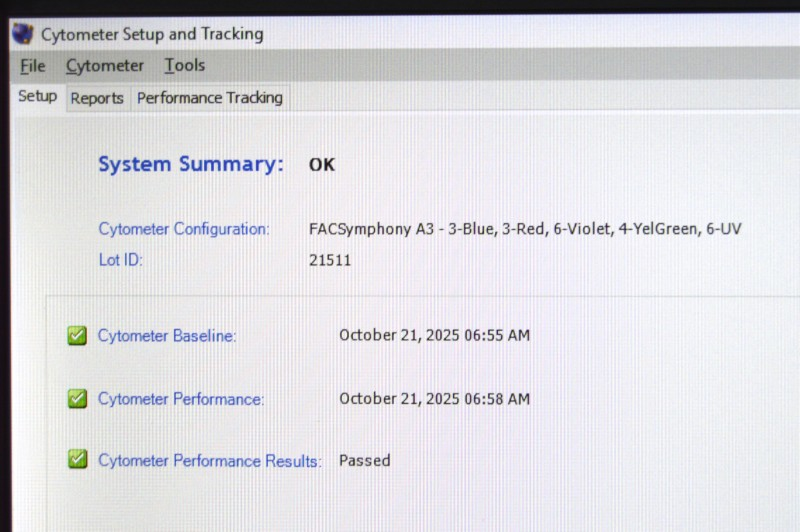The image size is (800, 532).
Task: Click the FACSymphony A3 configuration text
Action: click(x=525, y=229)
